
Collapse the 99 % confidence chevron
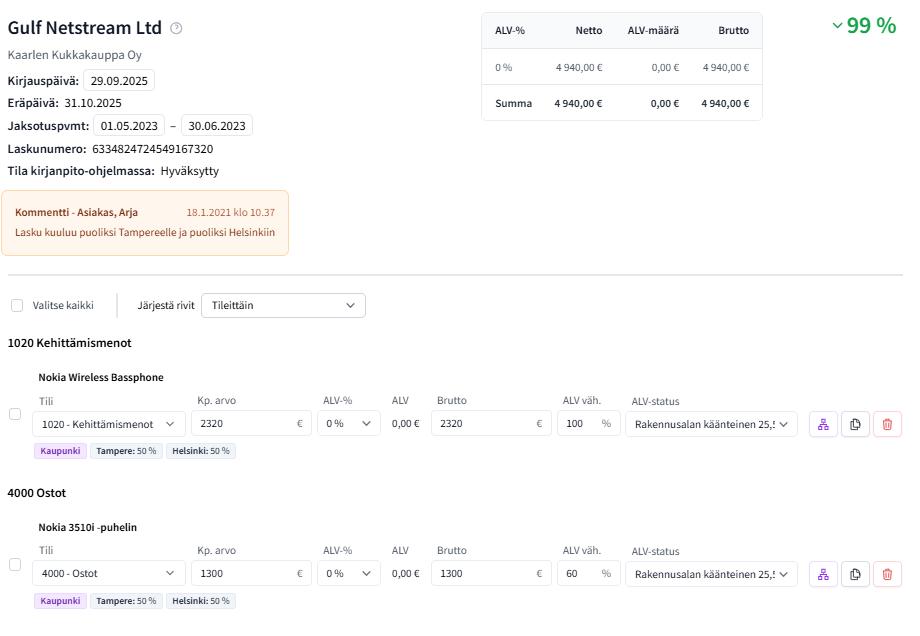[x=837, y=26]
